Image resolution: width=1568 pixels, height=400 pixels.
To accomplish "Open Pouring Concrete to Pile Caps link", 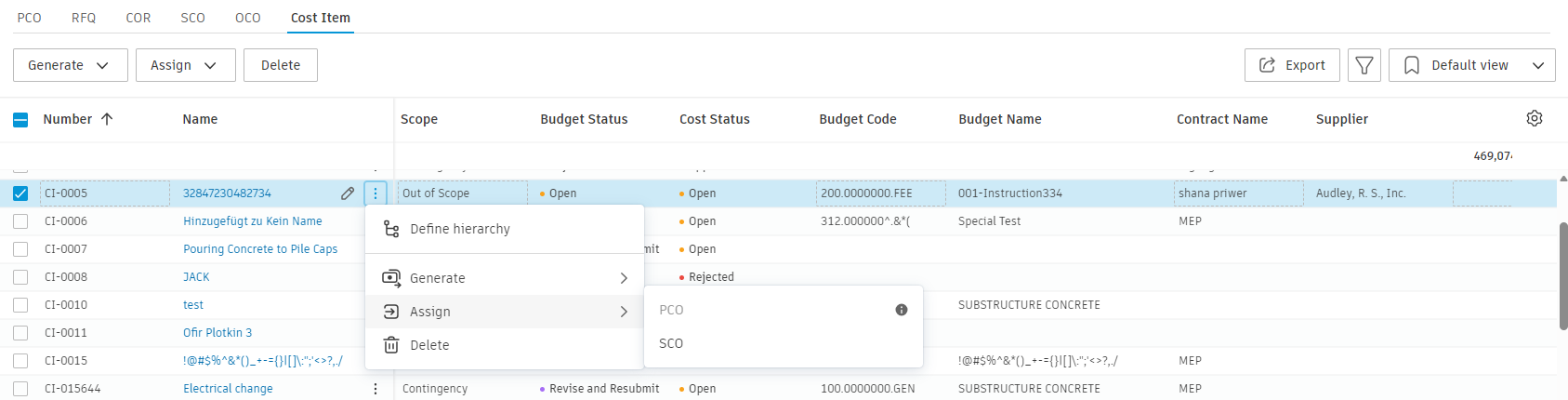I will [x=260, y=249].
